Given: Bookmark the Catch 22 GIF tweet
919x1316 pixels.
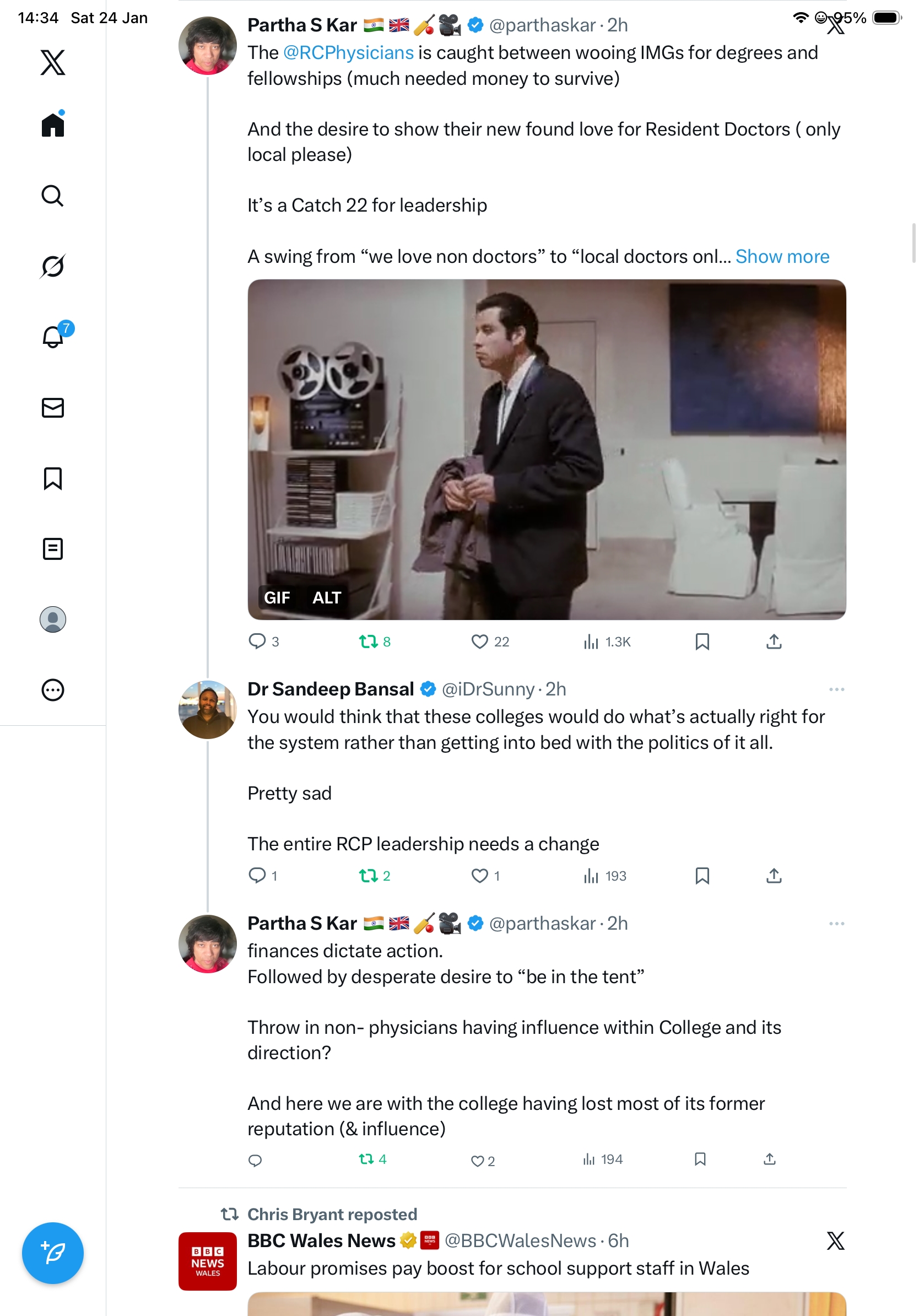Looking at the screenshot, I should point(702,641).
